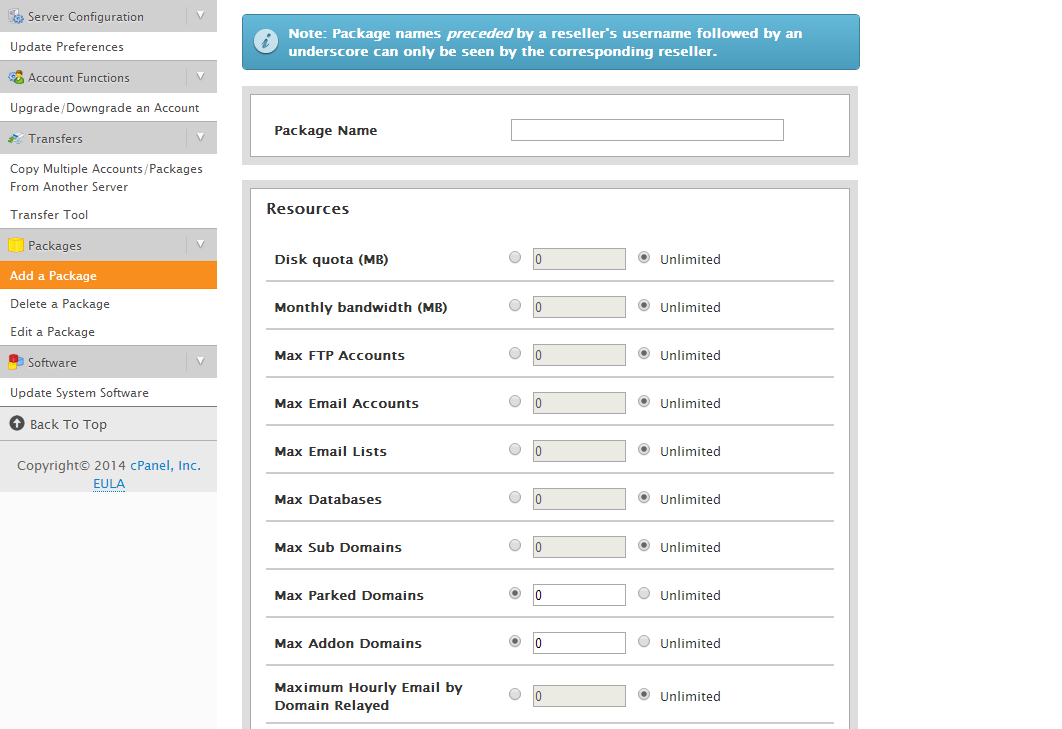Click the info icon in the note banner
Screen dimensions: 1062x729
tap(265, 41)
